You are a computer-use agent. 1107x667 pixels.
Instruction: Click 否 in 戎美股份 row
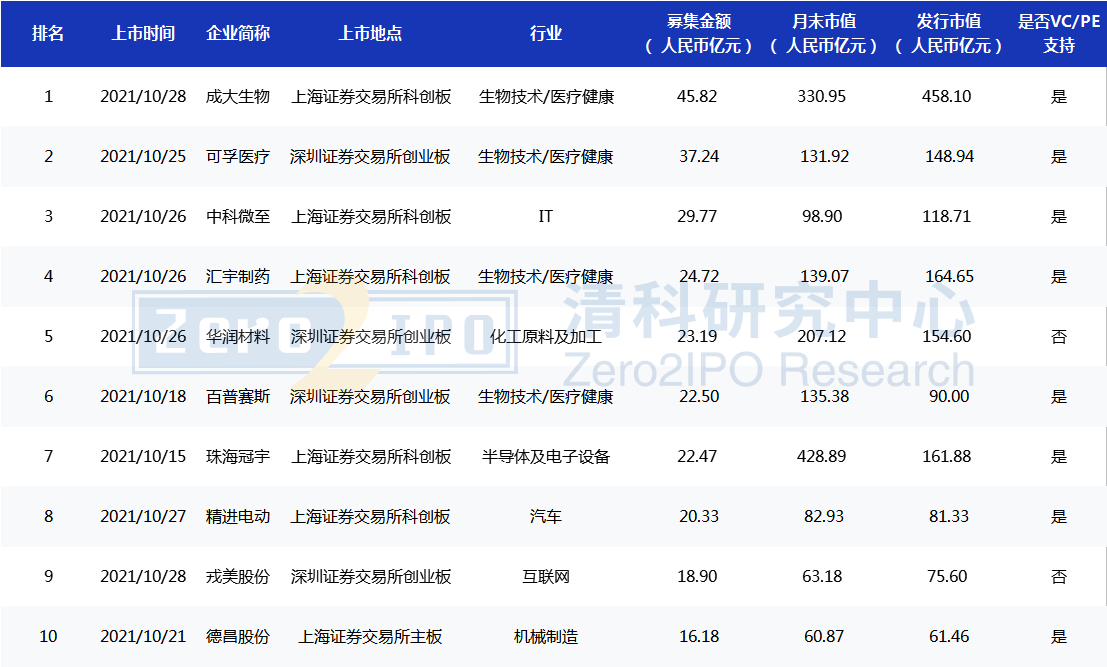pos(1059,577)
